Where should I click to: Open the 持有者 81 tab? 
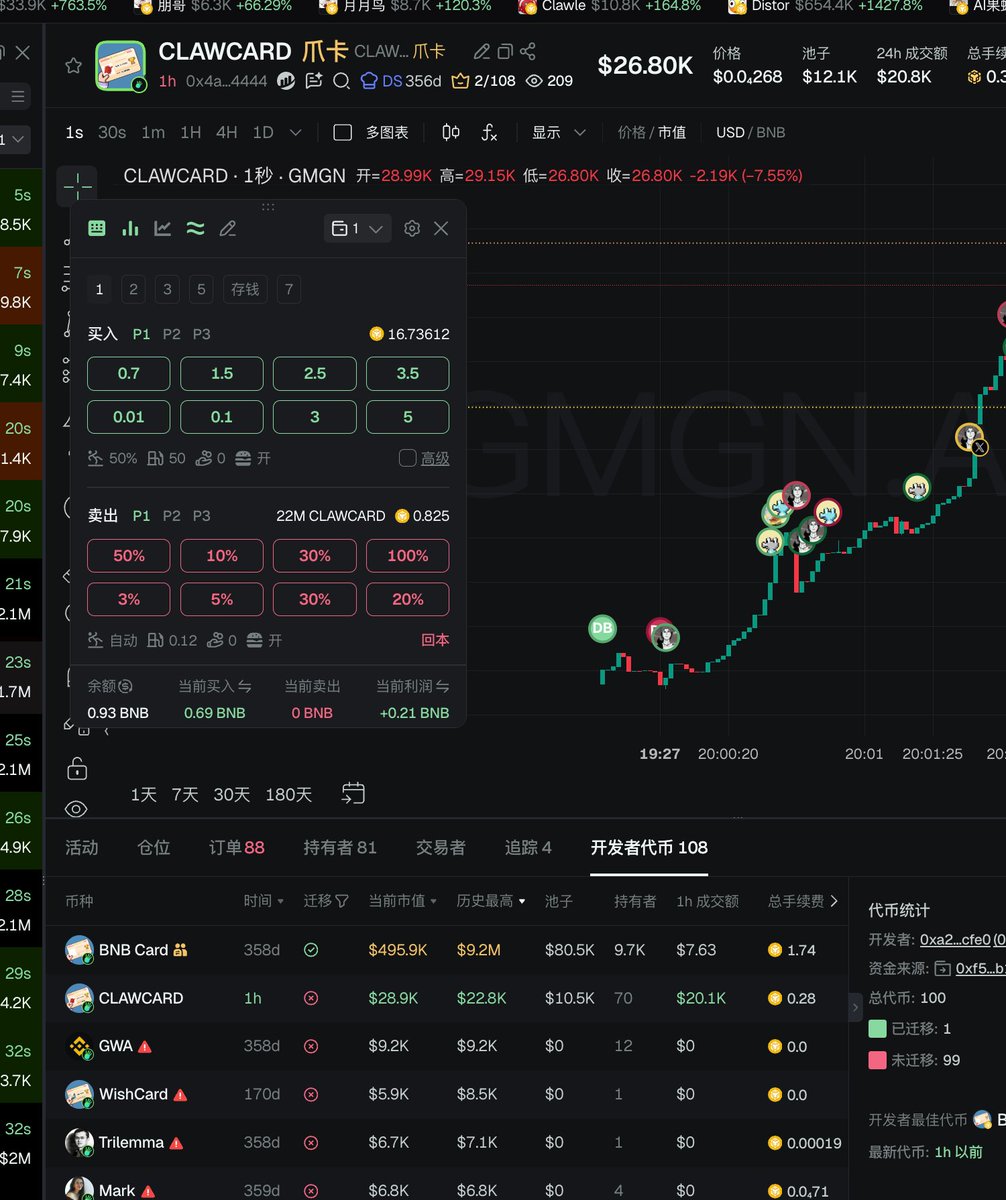click(340, 847)
